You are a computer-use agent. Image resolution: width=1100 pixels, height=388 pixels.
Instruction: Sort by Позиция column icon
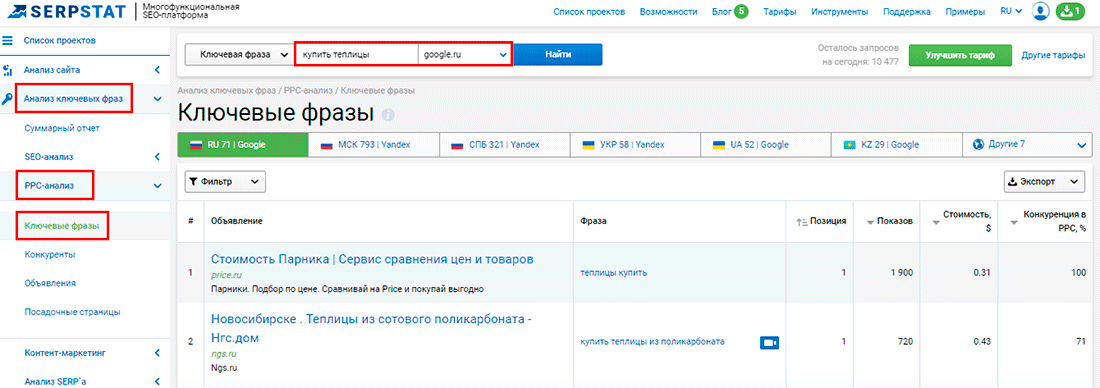point(802,222)
